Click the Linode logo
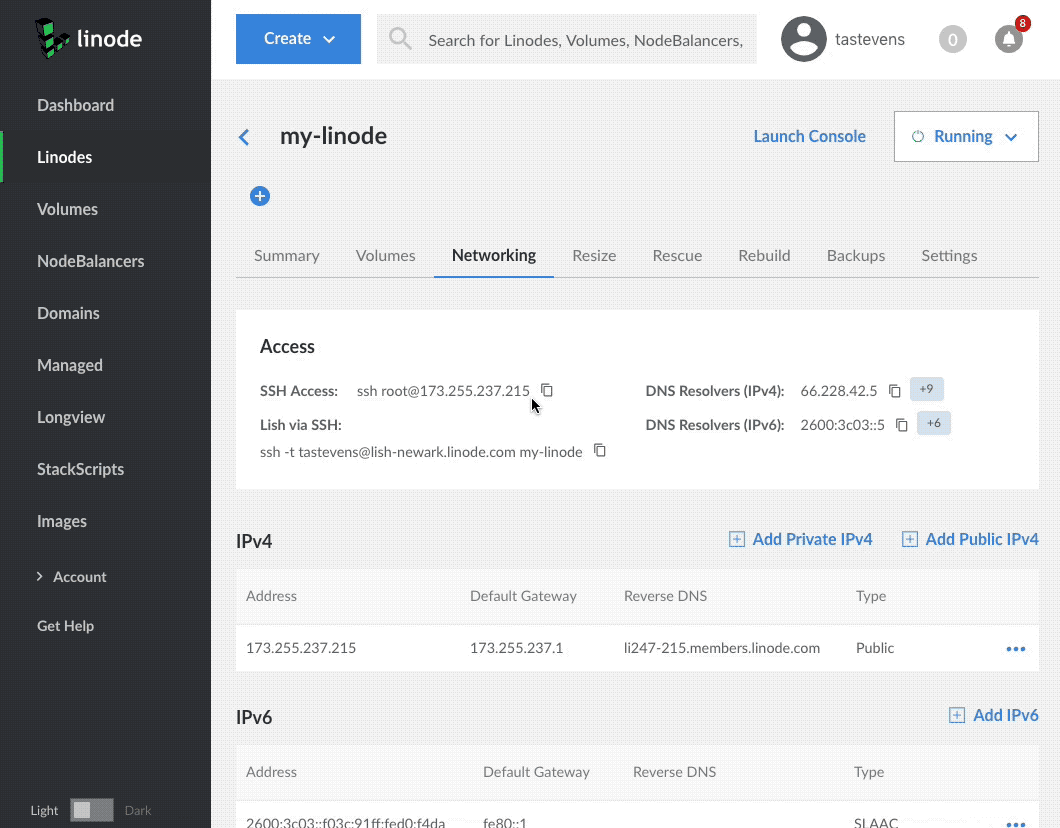 [x=88, y=39]
